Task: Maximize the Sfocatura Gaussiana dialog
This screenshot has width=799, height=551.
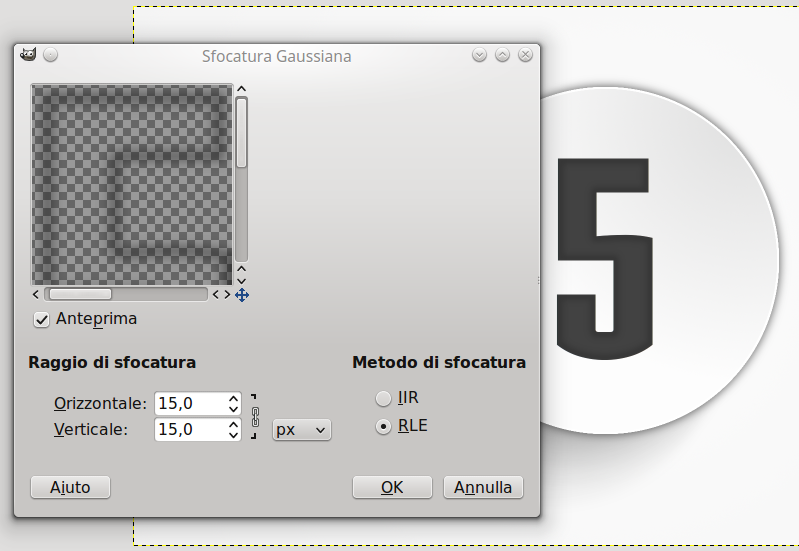Action: [502, 55]
